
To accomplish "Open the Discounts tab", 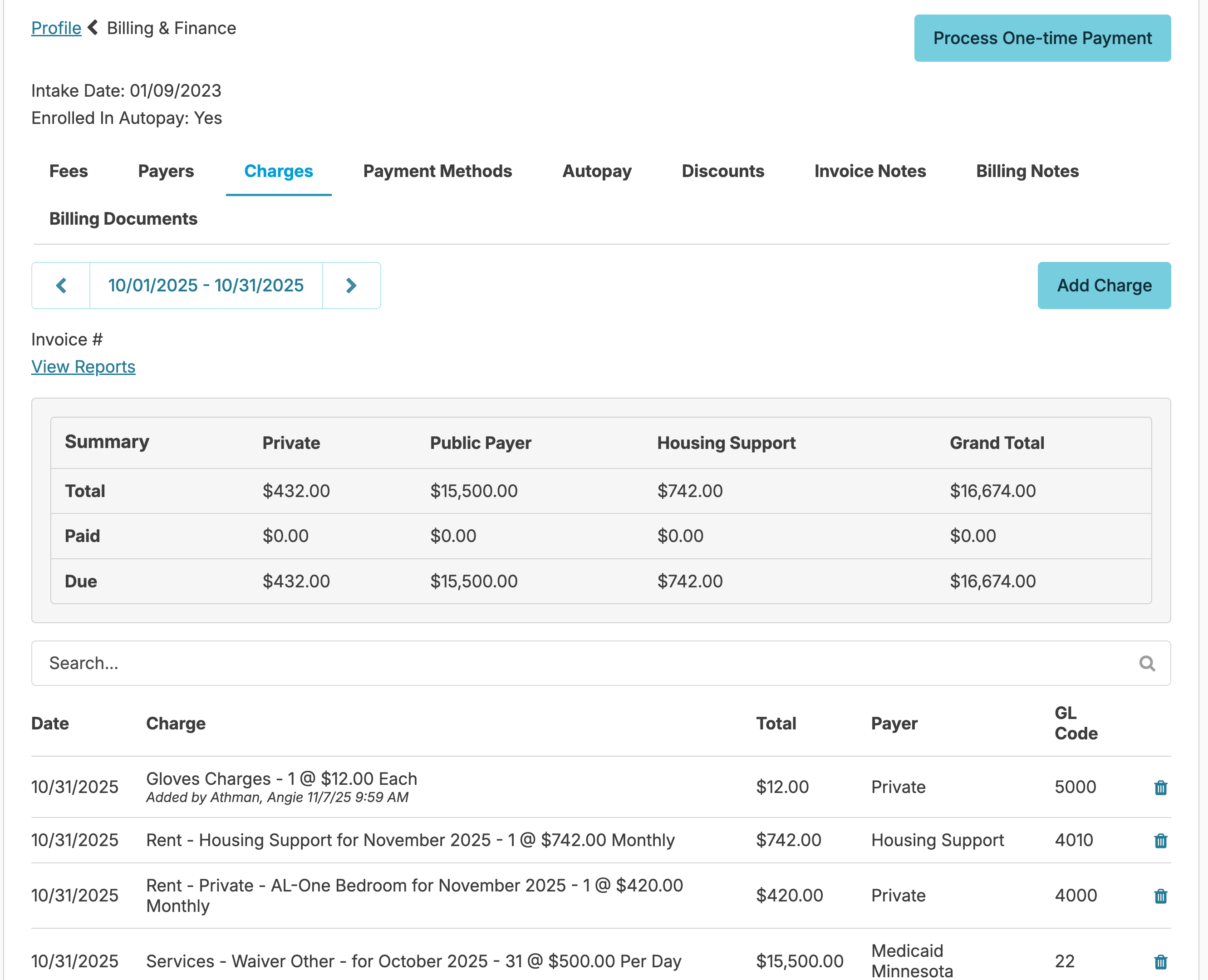I will tap(723, 171).
